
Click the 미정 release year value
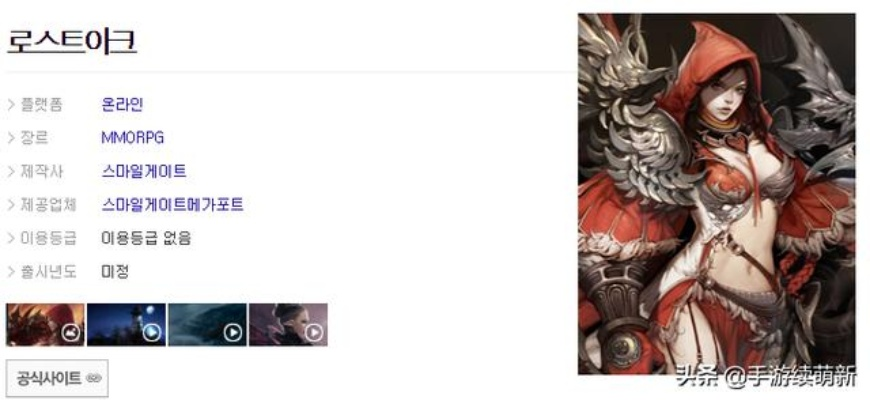pyautogui.click(x=115, y=271)
